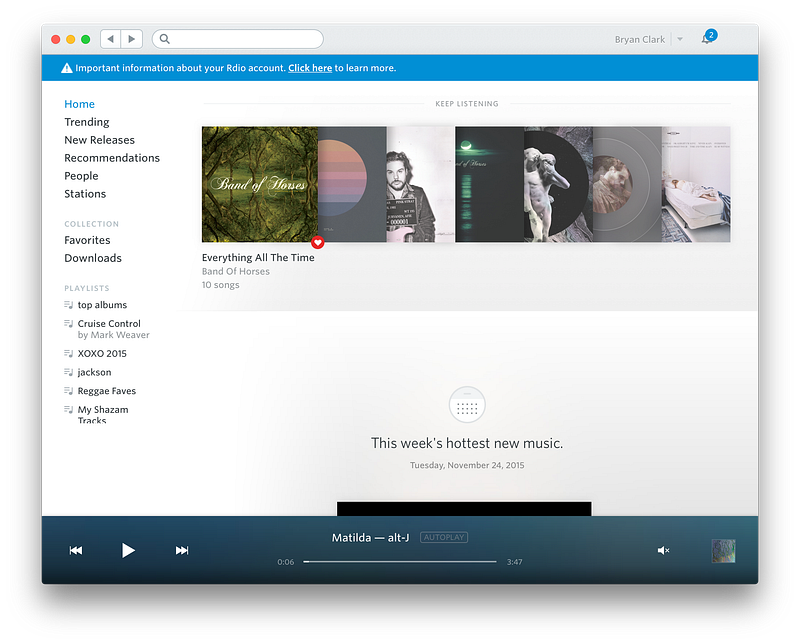800x644 pixels.
Task: Open the My Shazam Tracks playlist
Action: [x=103, y=414]
